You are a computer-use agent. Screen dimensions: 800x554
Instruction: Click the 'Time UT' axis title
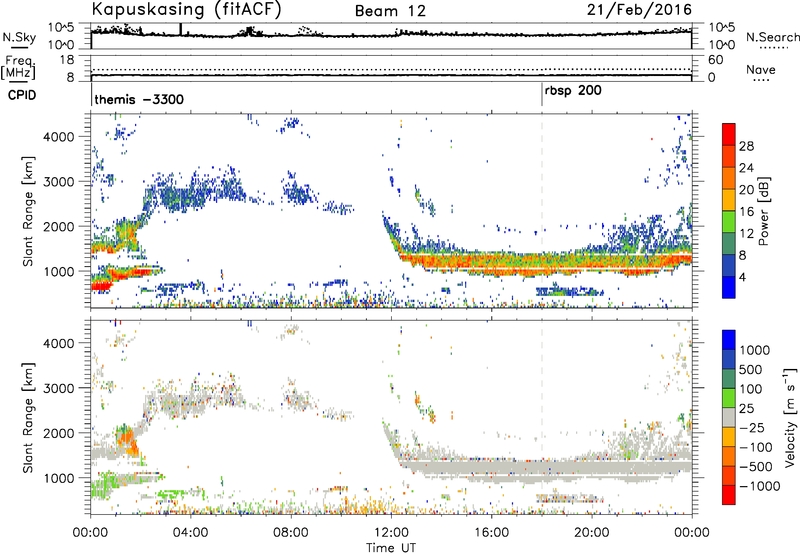391,548
